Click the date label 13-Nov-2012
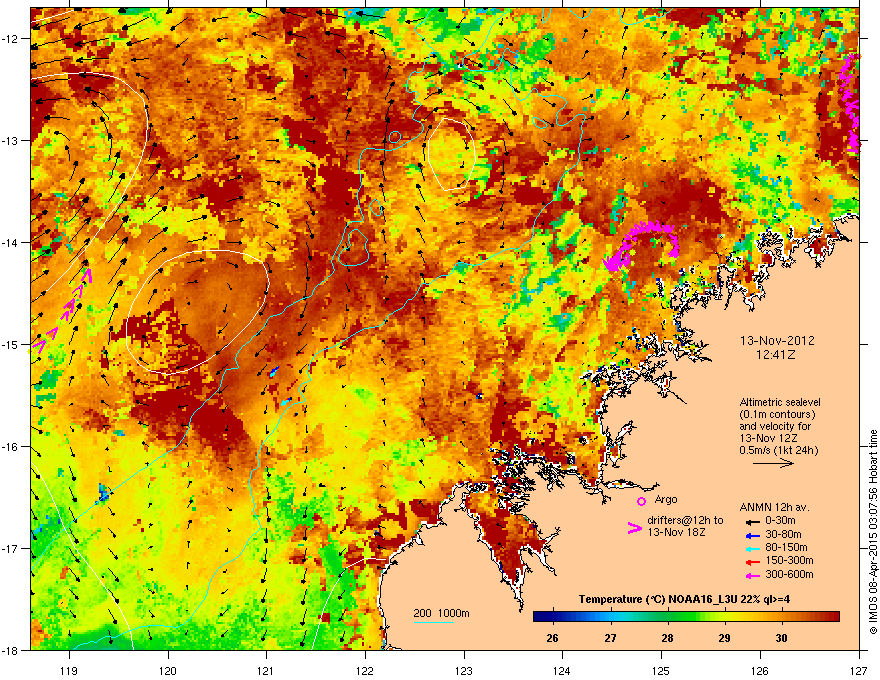Screen dimensions: 880x680 pos(777,341)
